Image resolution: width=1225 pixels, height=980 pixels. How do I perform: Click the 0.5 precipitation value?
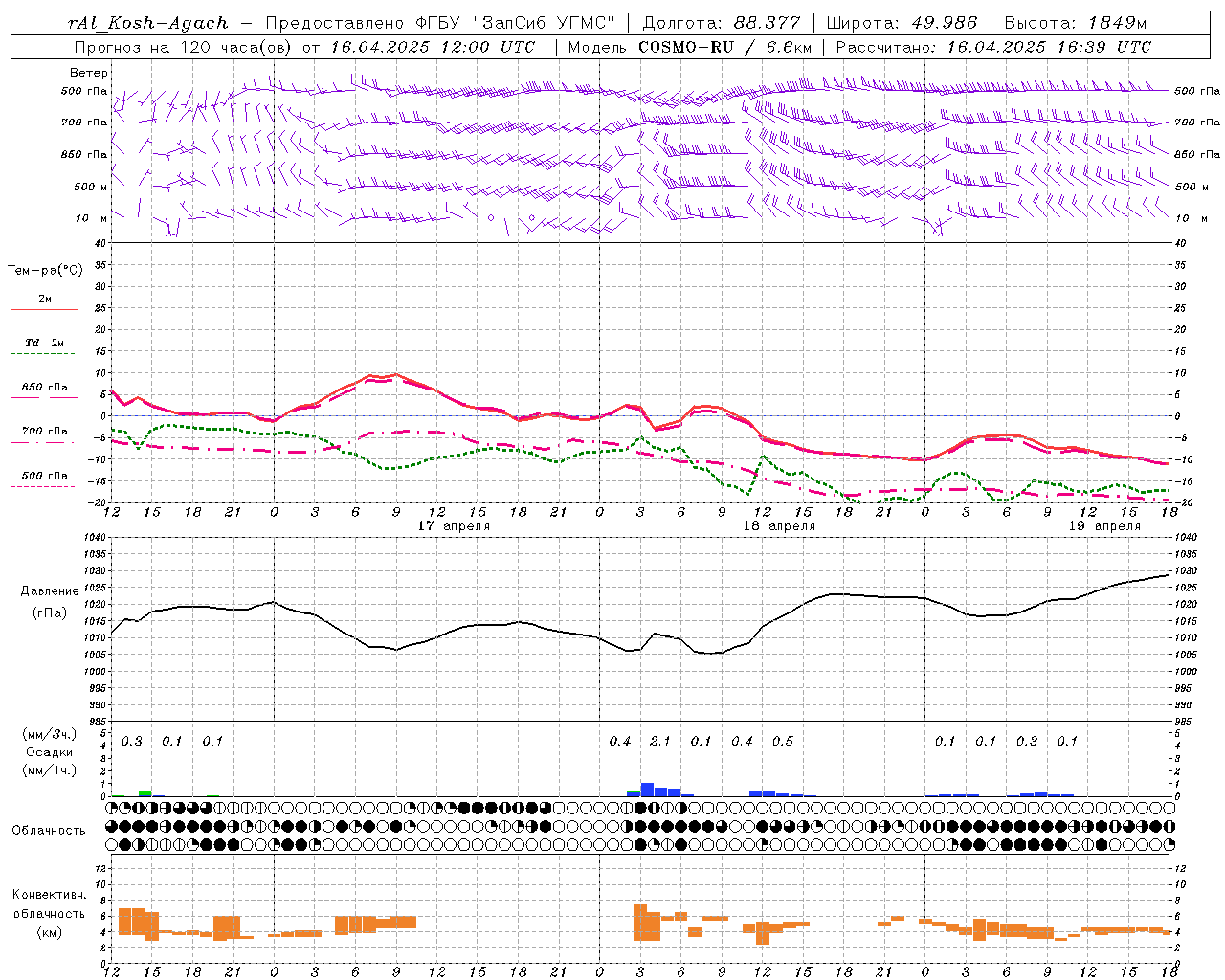(783, 742)
